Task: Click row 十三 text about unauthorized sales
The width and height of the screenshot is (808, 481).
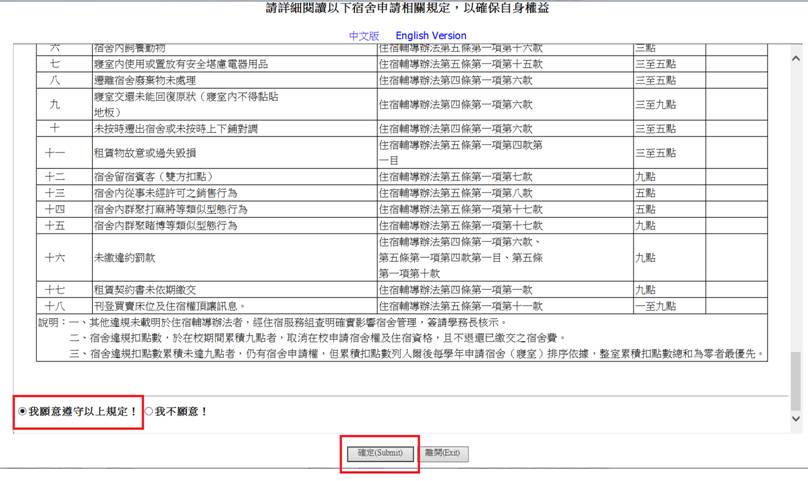Action: pyautogui.click(x=159, y=193)
